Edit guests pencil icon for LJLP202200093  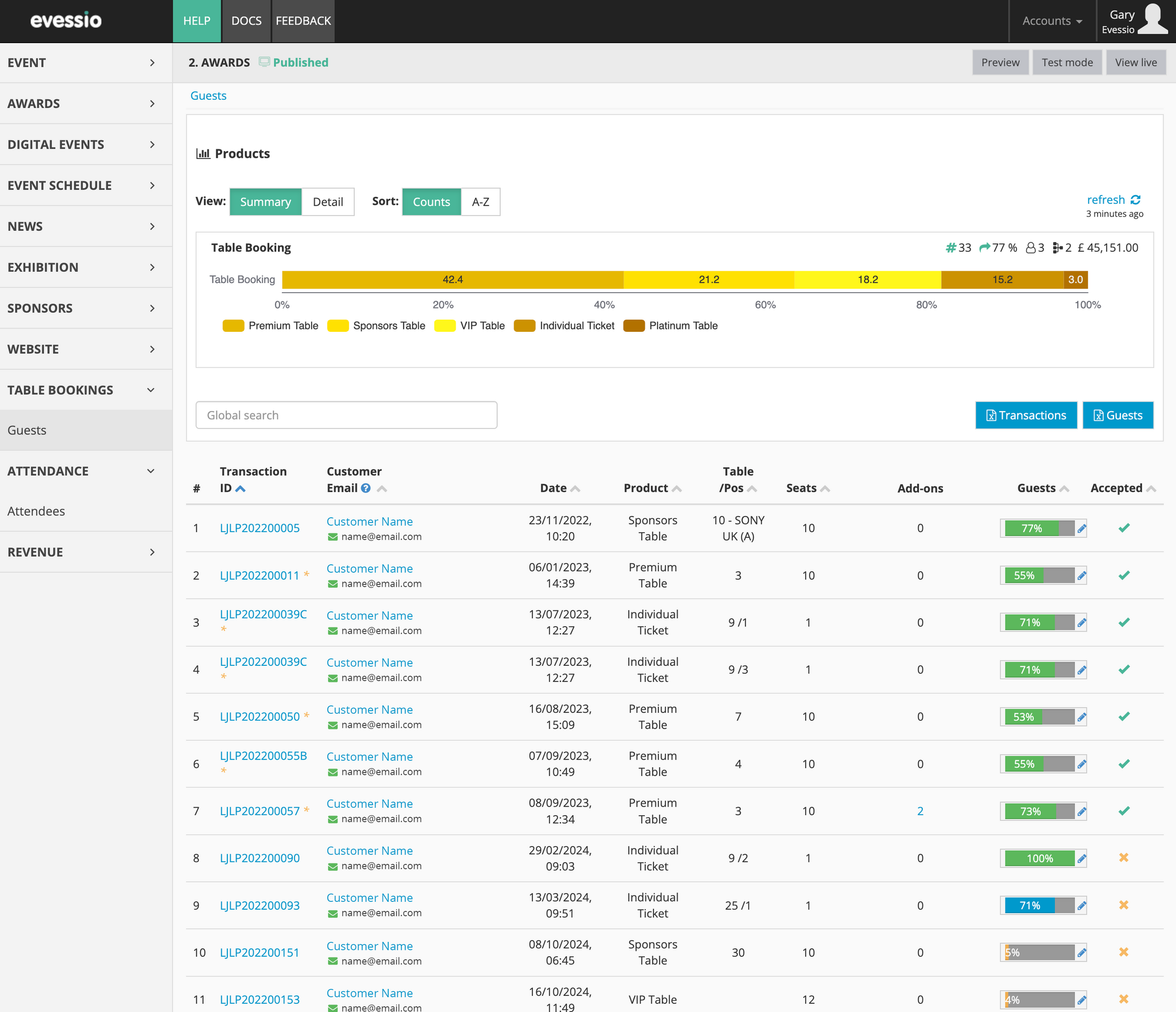click(x=1081, y=905)
